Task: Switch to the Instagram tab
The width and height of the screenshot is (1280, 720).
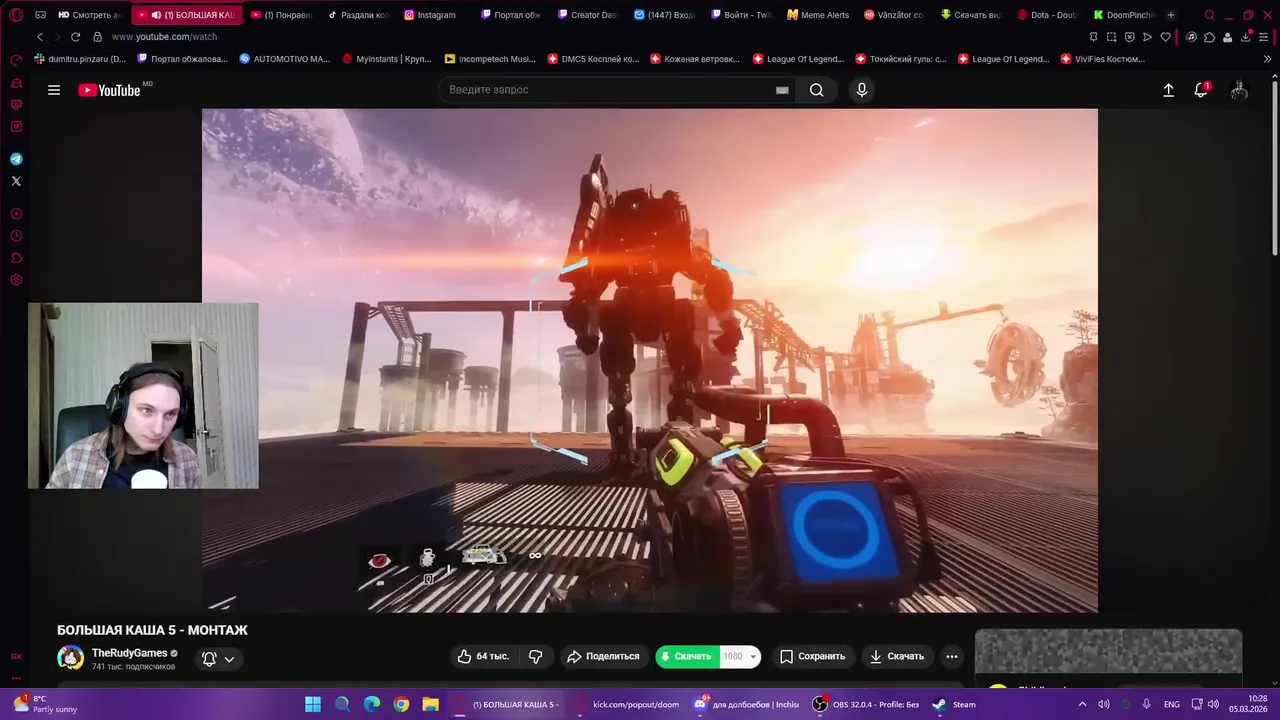Action: tap(429, 15)
